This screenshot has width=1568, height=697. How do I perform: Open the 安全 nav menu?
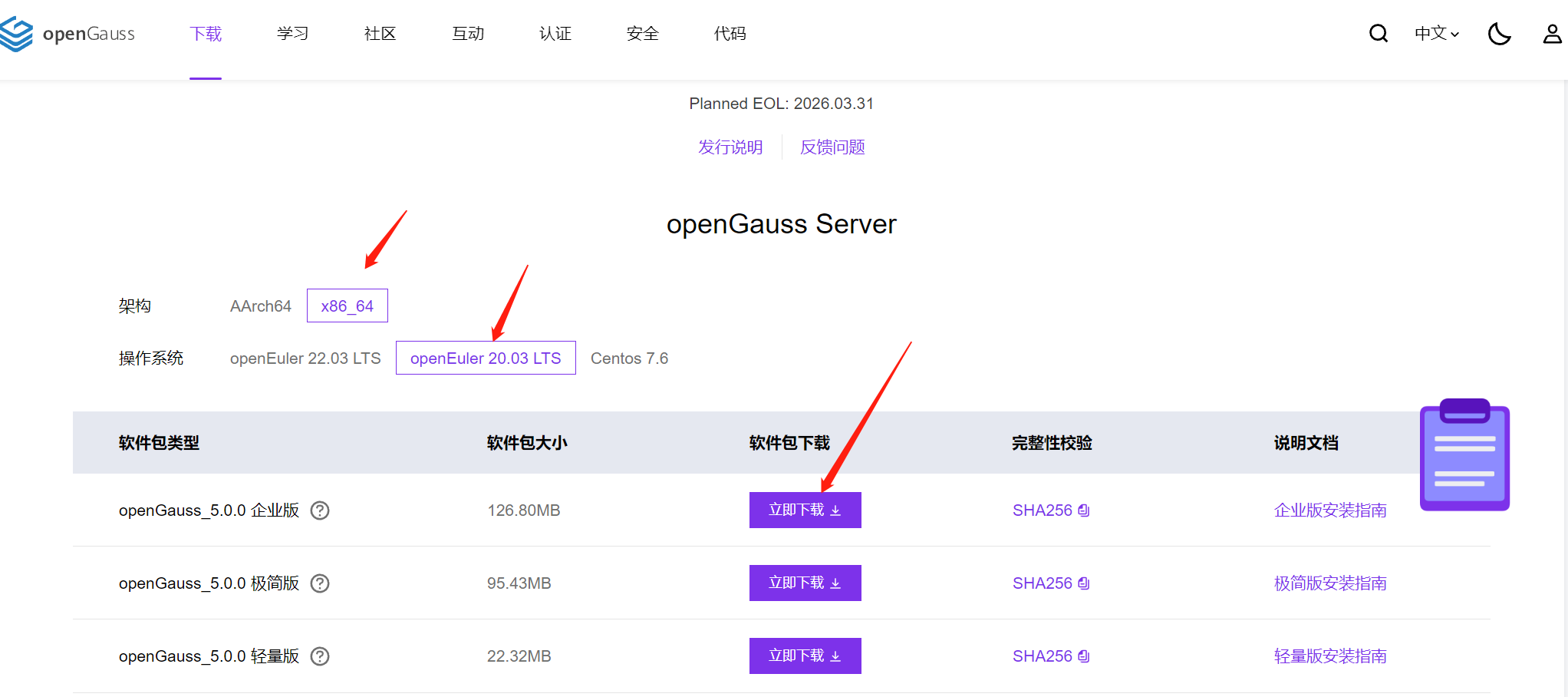click(643, 34)
